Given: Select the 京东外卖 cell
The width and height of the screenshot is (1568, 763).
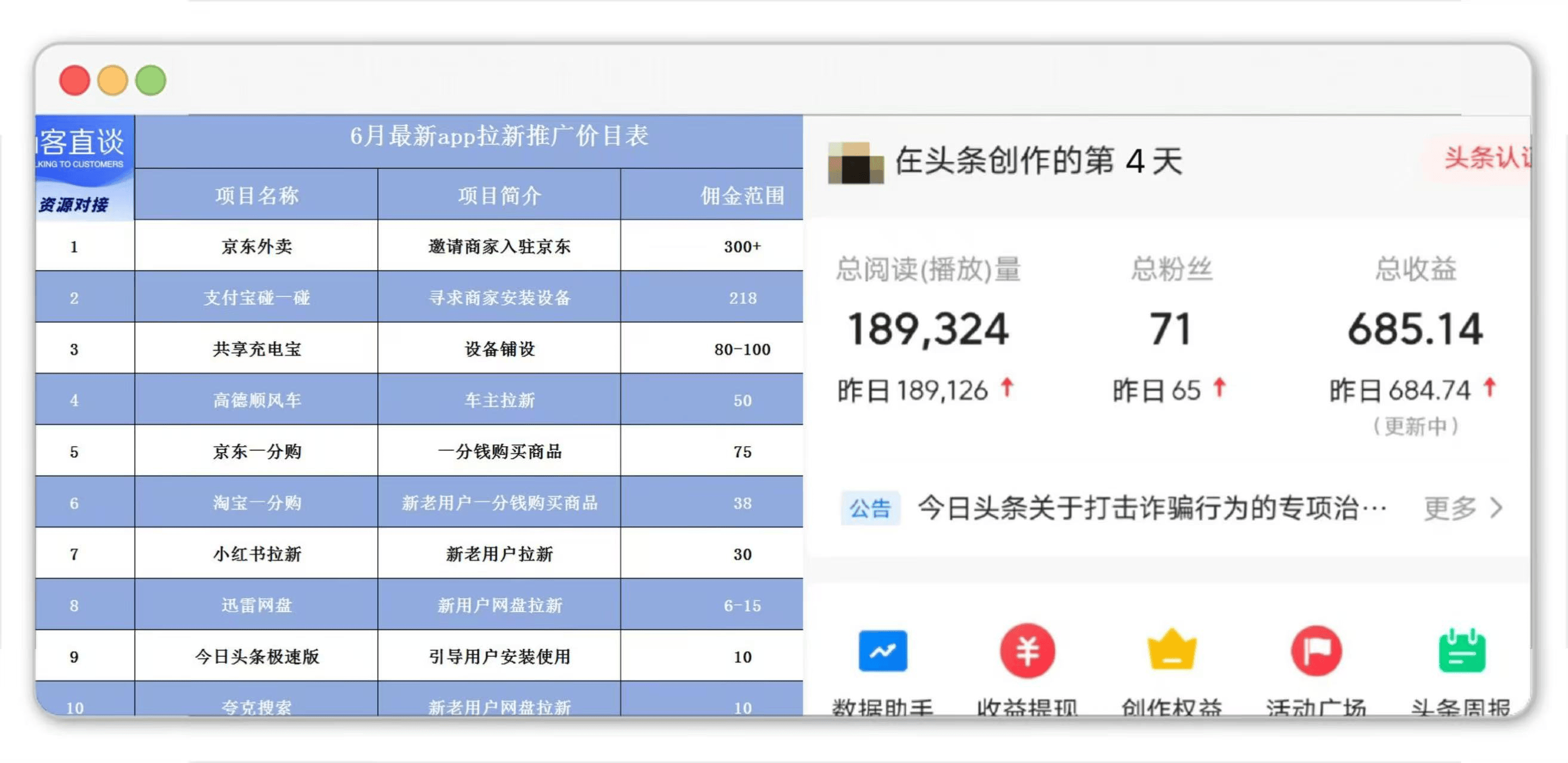Looking at the screenshot, I should coord(256,246).
